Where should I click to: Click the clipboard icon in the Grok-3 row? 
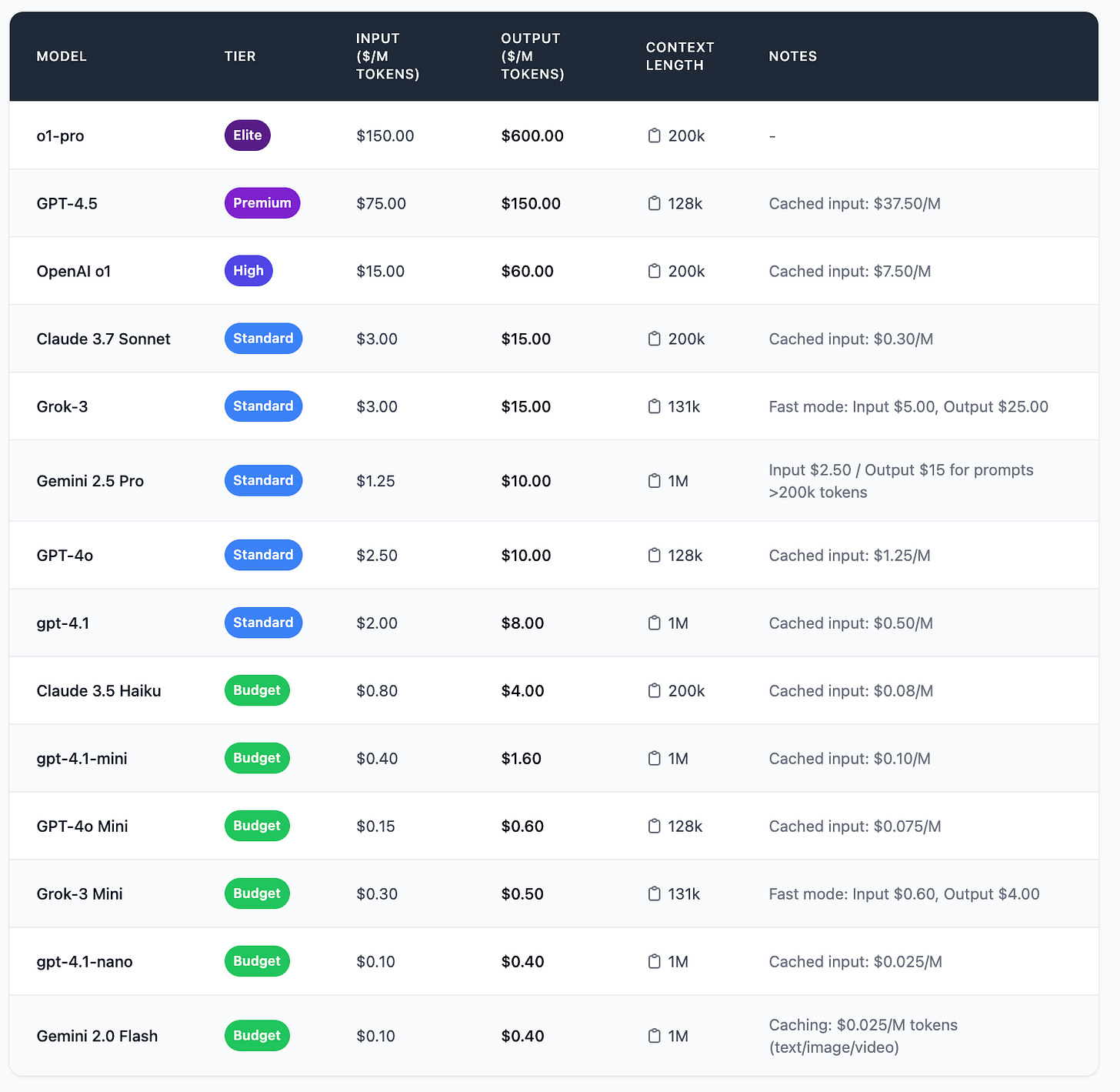655,406
